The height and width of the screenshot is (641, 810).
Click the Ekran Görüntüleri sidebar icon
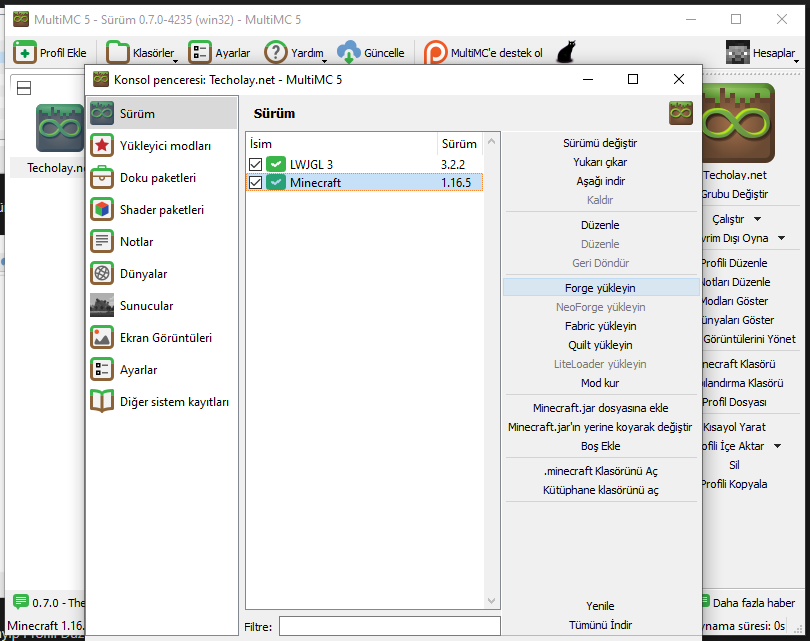coord(102,337)
